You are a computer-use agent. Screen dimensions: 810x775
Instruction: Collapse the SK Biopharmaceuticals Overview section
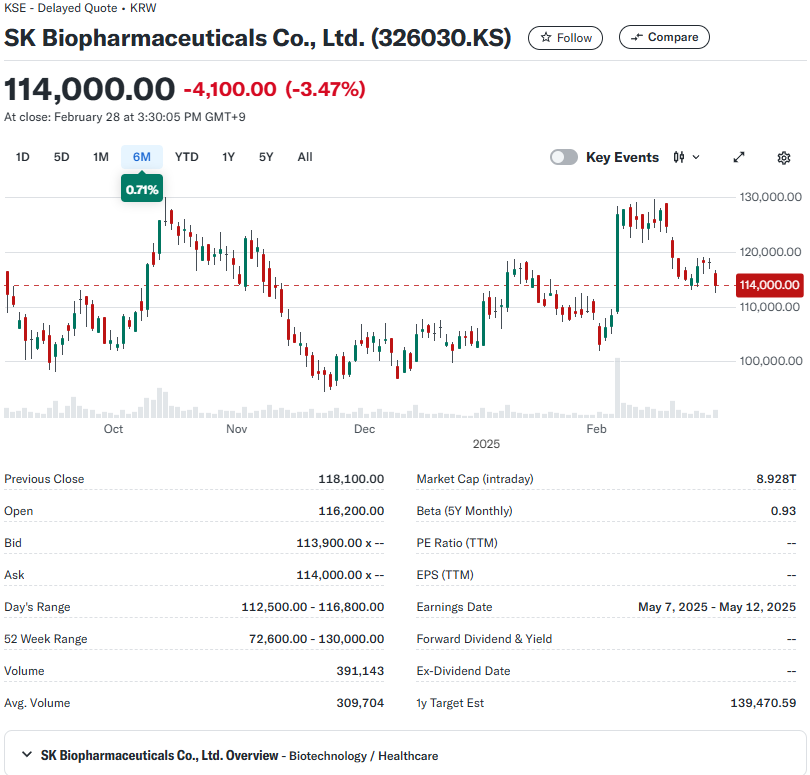pos(27,755)
